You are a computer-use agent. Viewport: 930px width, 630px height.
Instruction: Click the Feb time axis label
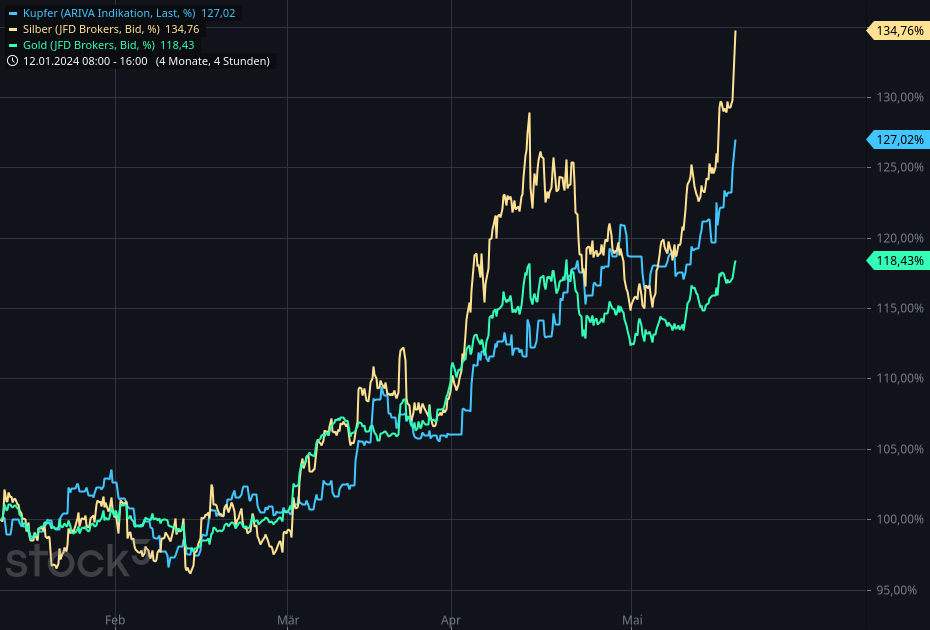115,620
